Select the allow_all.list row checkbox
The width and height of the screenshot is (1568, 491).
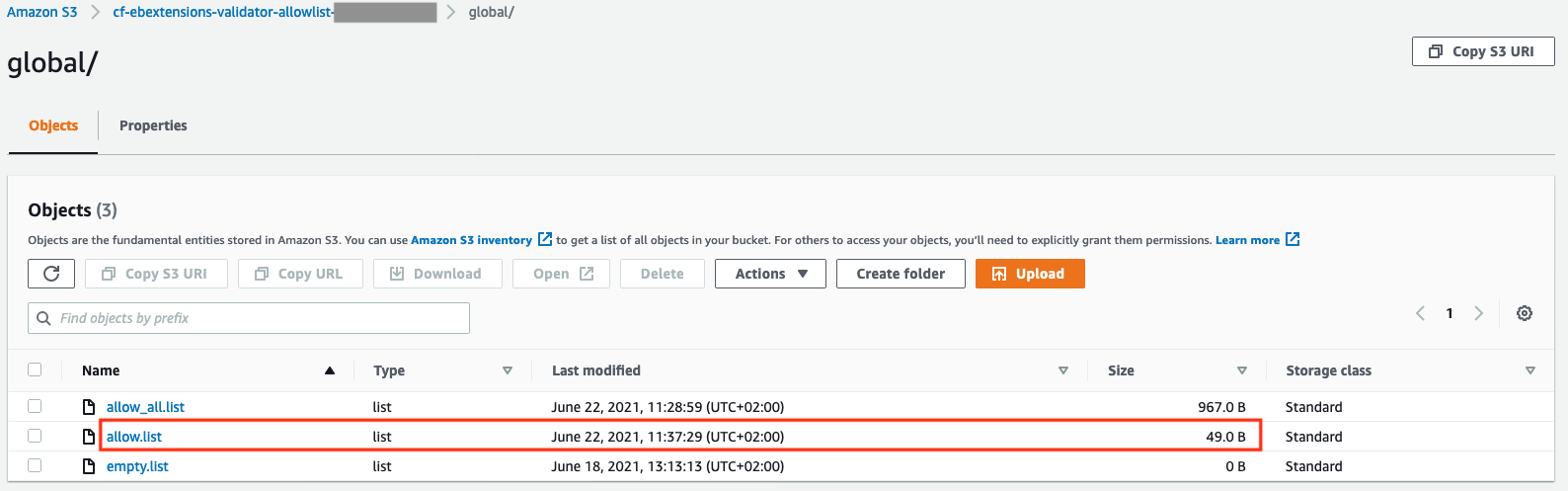click(35, 406)
